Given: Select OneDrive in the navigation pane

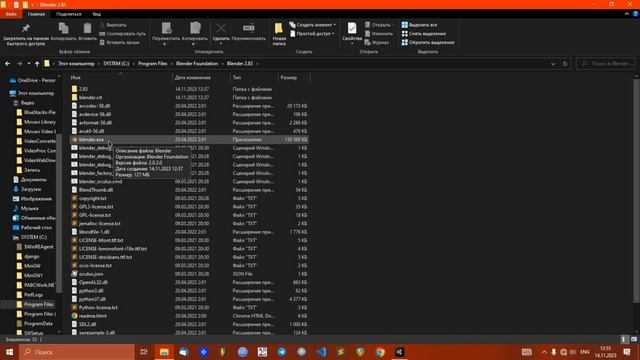Looking at the screenshot, I should (x=32, y=80).
